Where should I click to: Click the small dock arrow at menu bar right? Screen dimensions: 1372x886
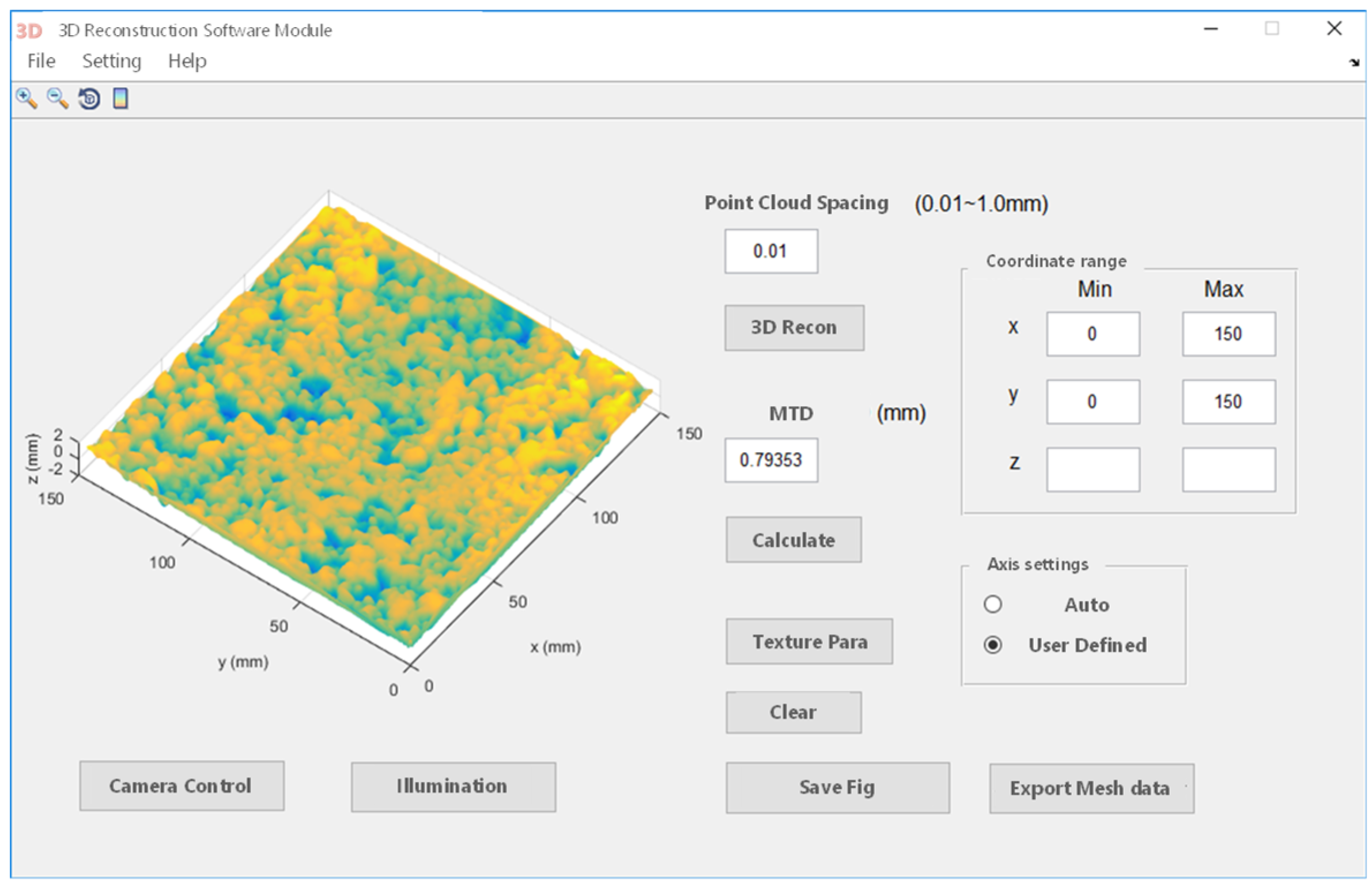(1354, 63)
